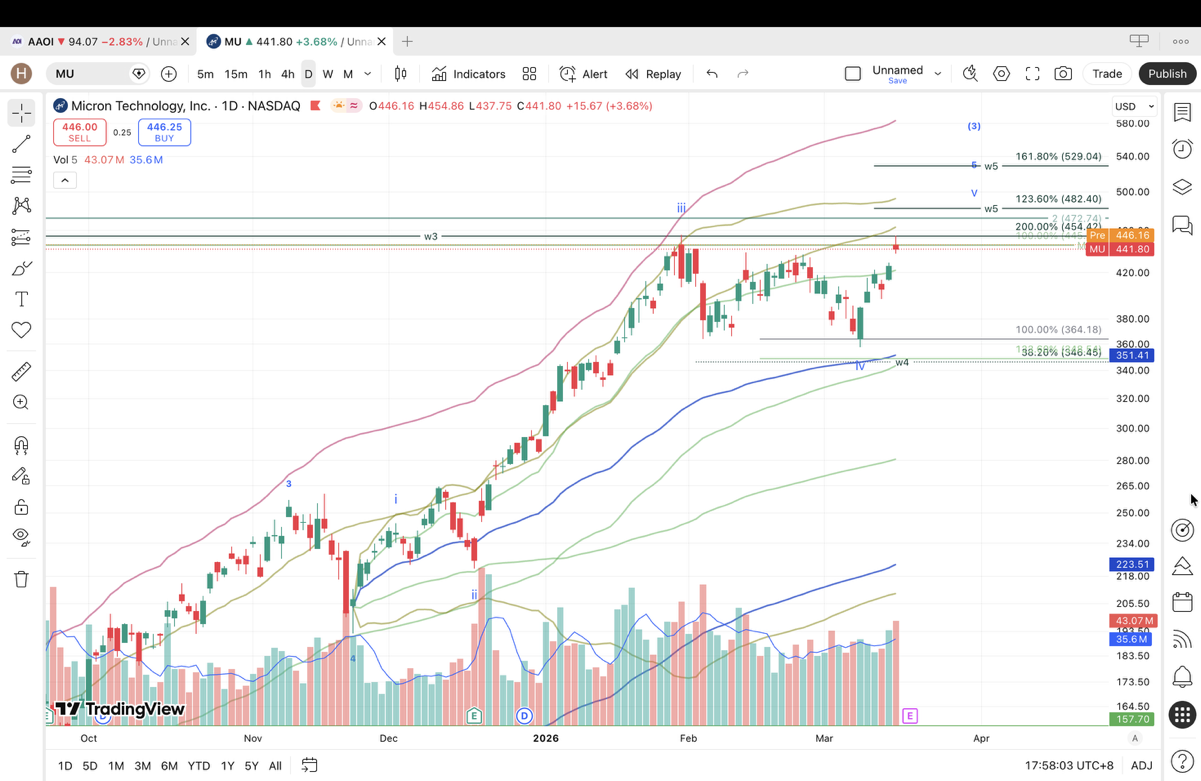Open the ruler measure tool
This screenshot has width=1201, height=781.
pyautogui.click(x=21, y=372)
